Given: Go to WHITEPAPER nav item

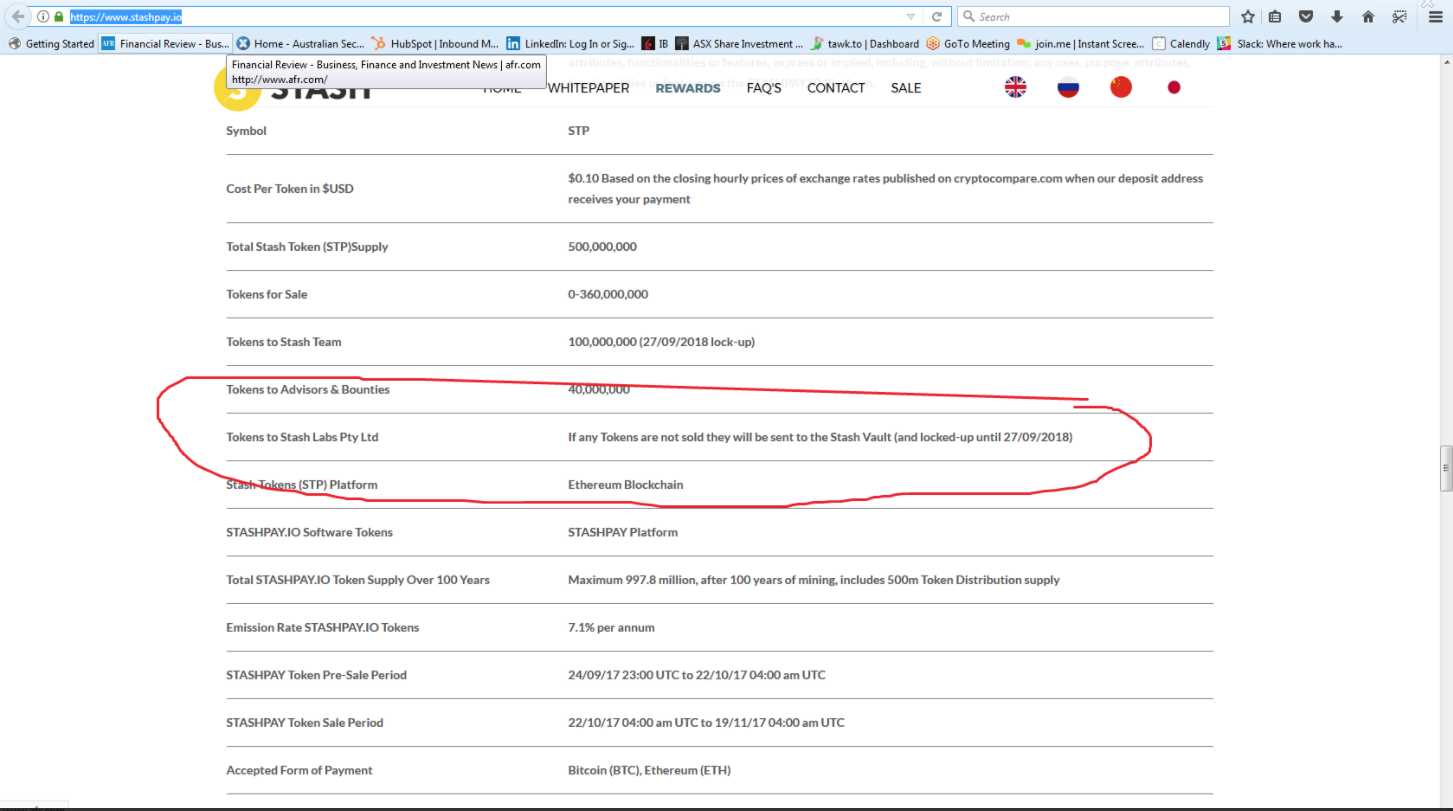Looking at the screenshot, I should pyautogui.click(x=588, y=88).
